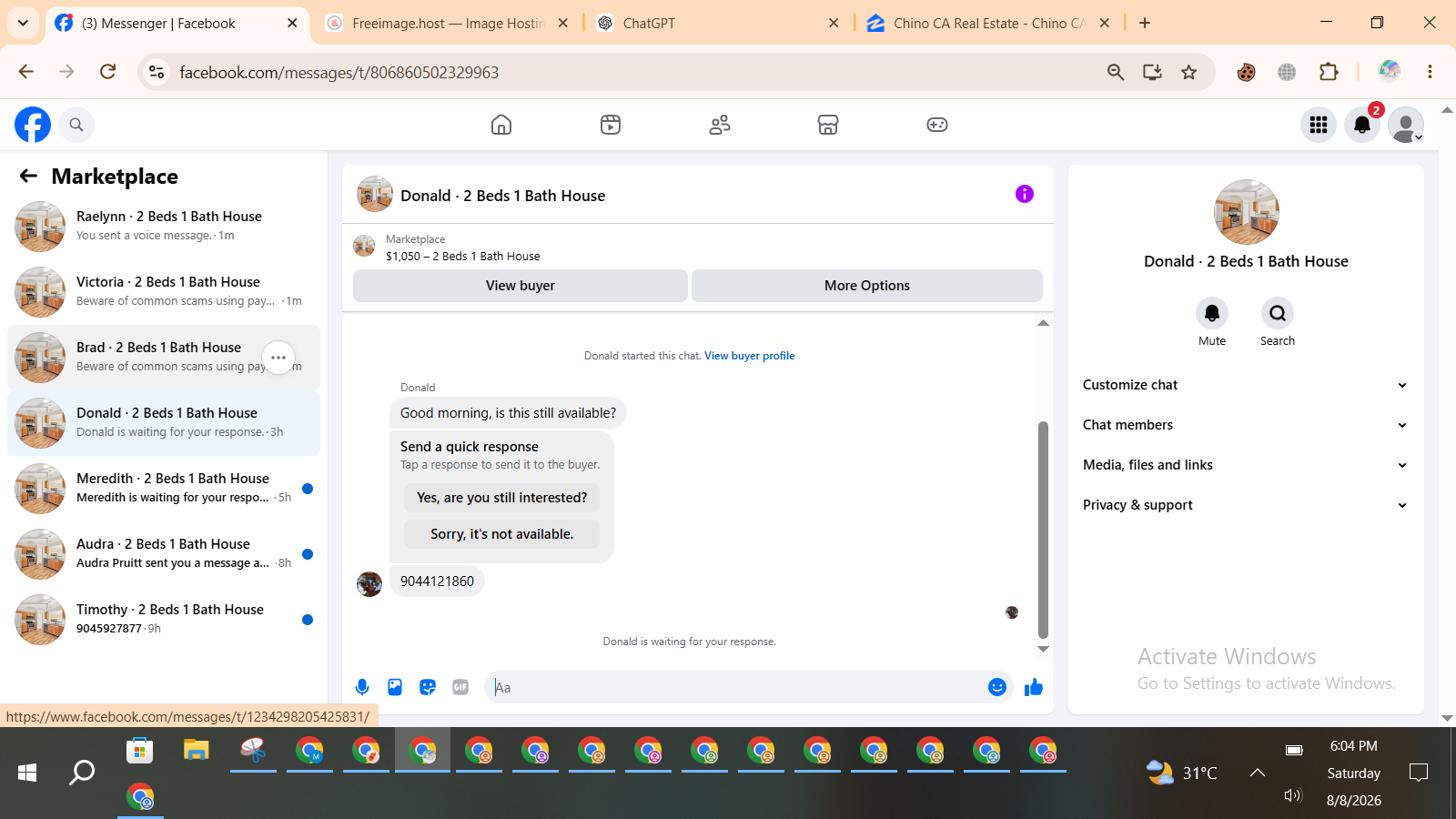Expand Media, files and links section

(x=1245, y=465)
